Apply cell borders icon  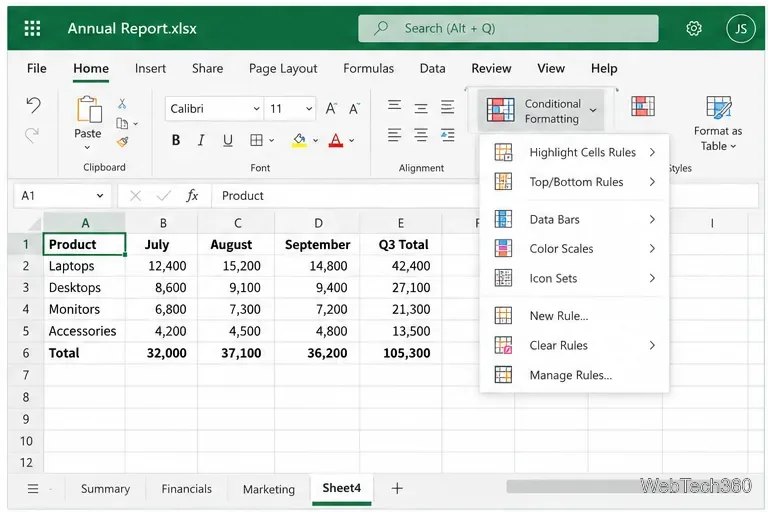pos(256,141)
